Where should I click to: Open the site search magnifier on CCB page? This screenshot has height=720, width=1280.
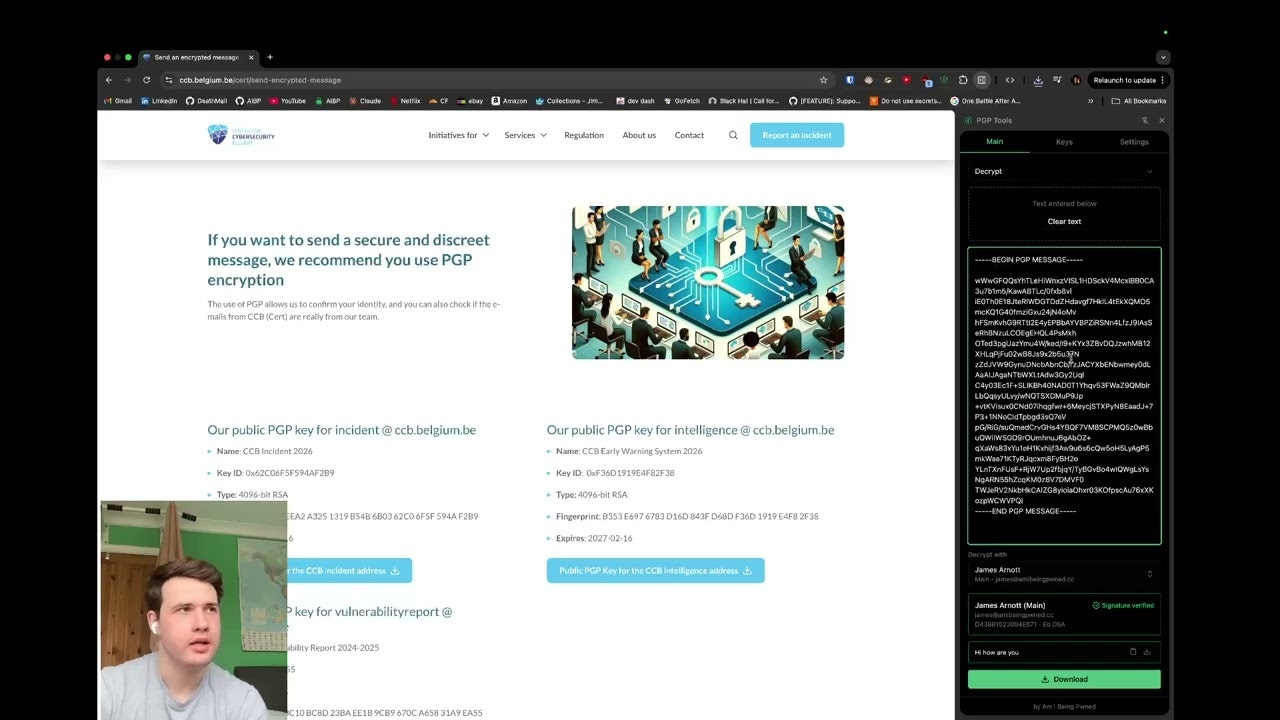[733, 134]
